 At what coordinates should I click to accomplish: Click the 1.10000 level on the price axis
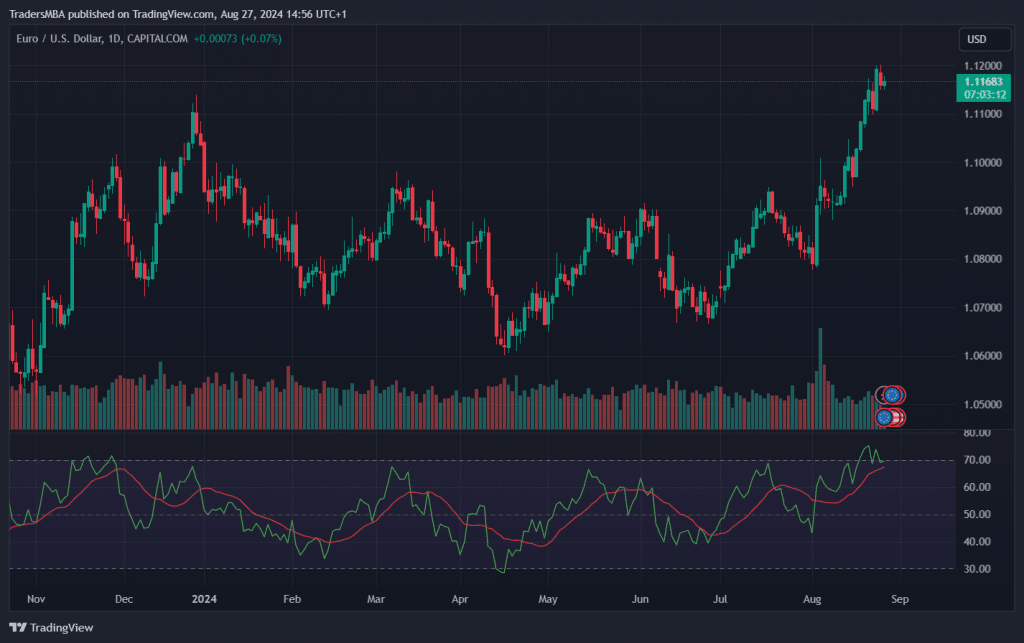click(x=982, y=162)
